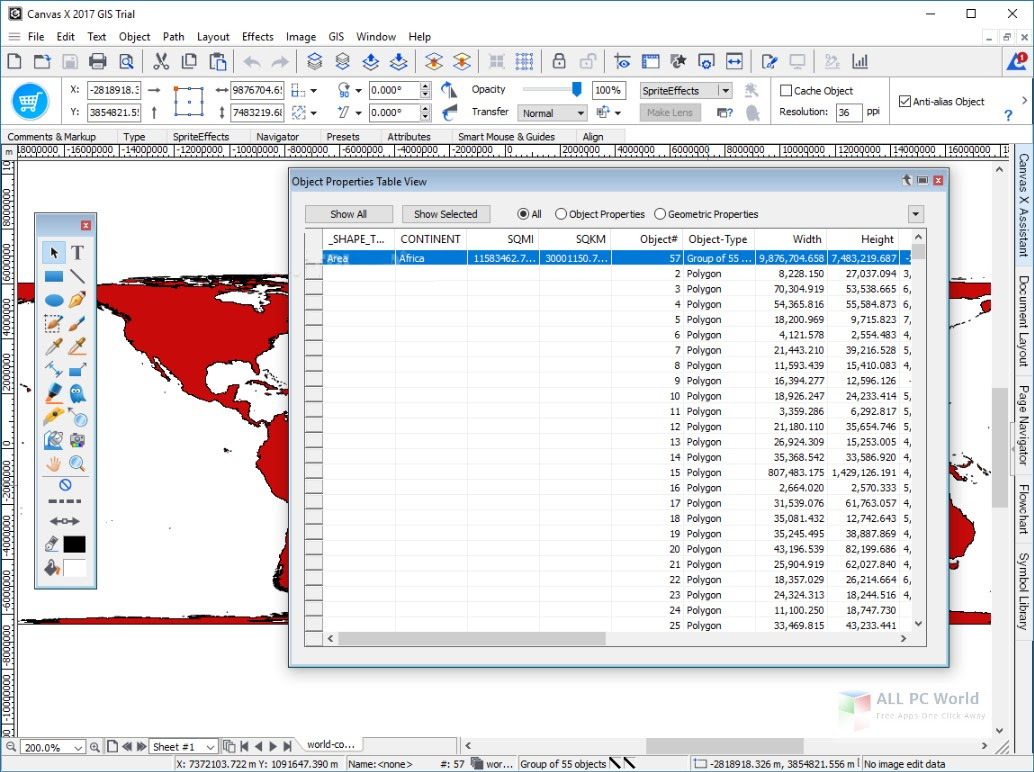1034x772 pixels.
Task: Click the shopping cart purchase icon
Action: click(x=30, y=101)
